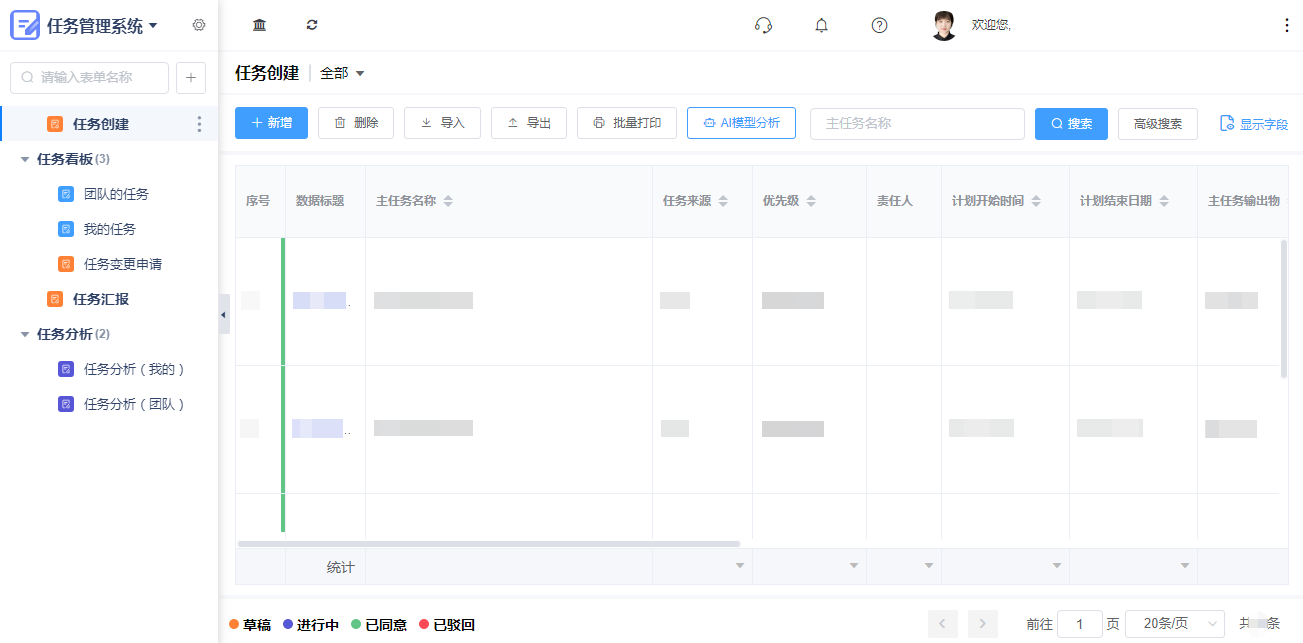Focus the 主任务名称 search field

pyautogui.click(x=917, y=124)
